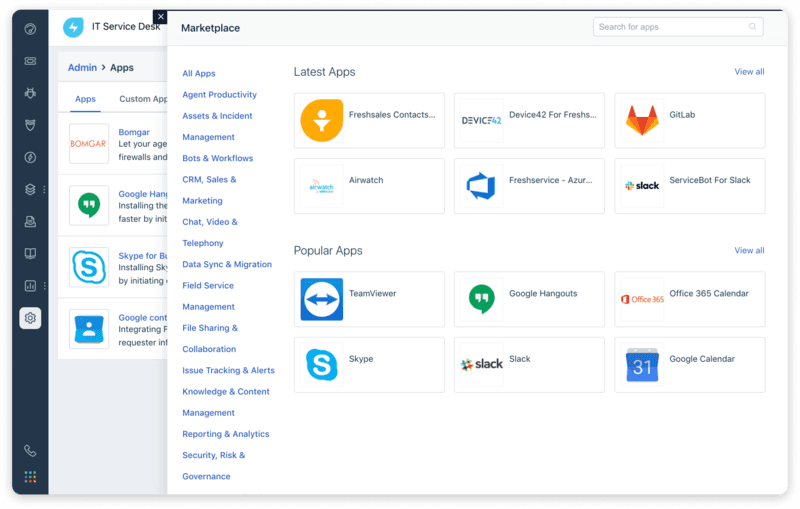The height and width of the screenshot is (509, 800).
Task: Click the Office 365 logo icon
Action: (x=642, y=299)
